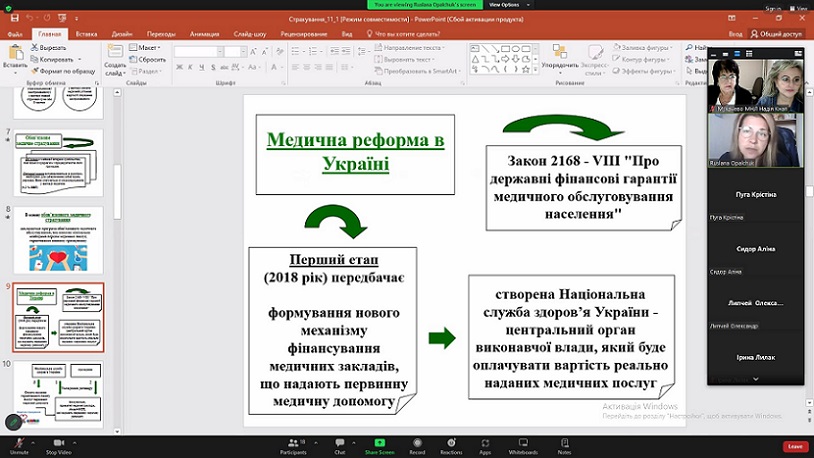Viewport: 814px width, 458px height.
Task: Click the annotation pencil icon
Action: coord(13,423)
